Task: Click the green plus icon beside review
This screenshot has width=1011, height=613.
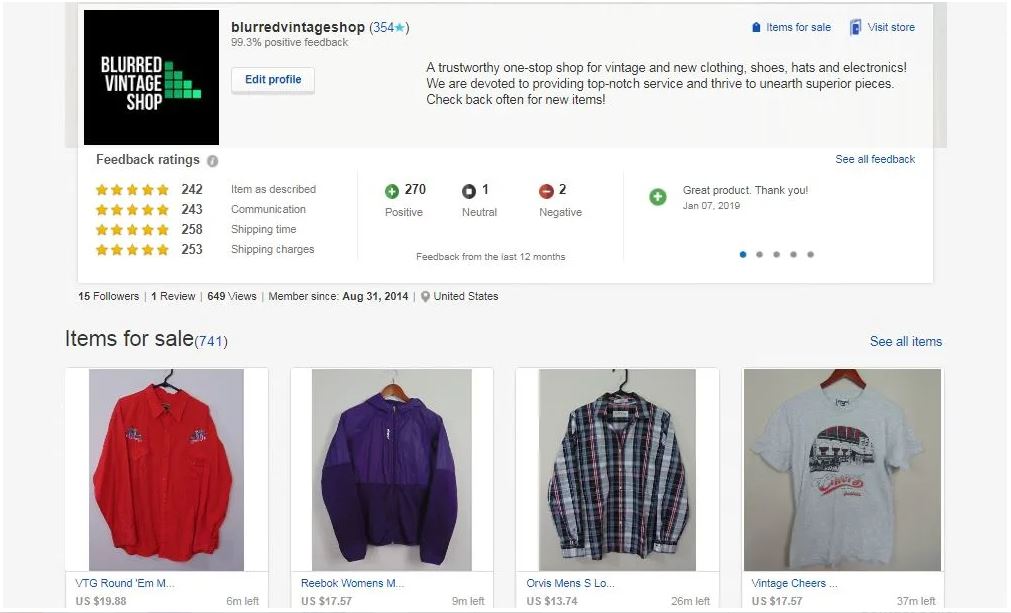Action: 658,197
